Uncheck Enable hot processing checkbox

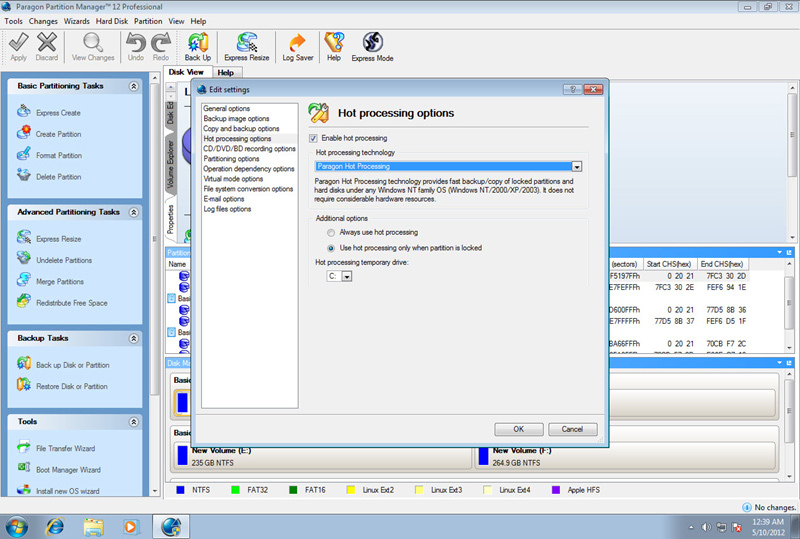pyautogui.click(x=313, y=138)
